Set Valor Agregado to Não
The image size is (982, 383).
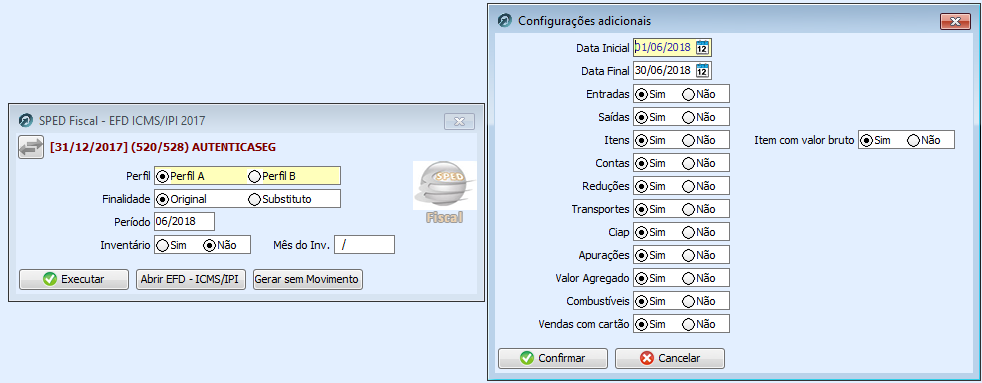click(x=699, y=278)
